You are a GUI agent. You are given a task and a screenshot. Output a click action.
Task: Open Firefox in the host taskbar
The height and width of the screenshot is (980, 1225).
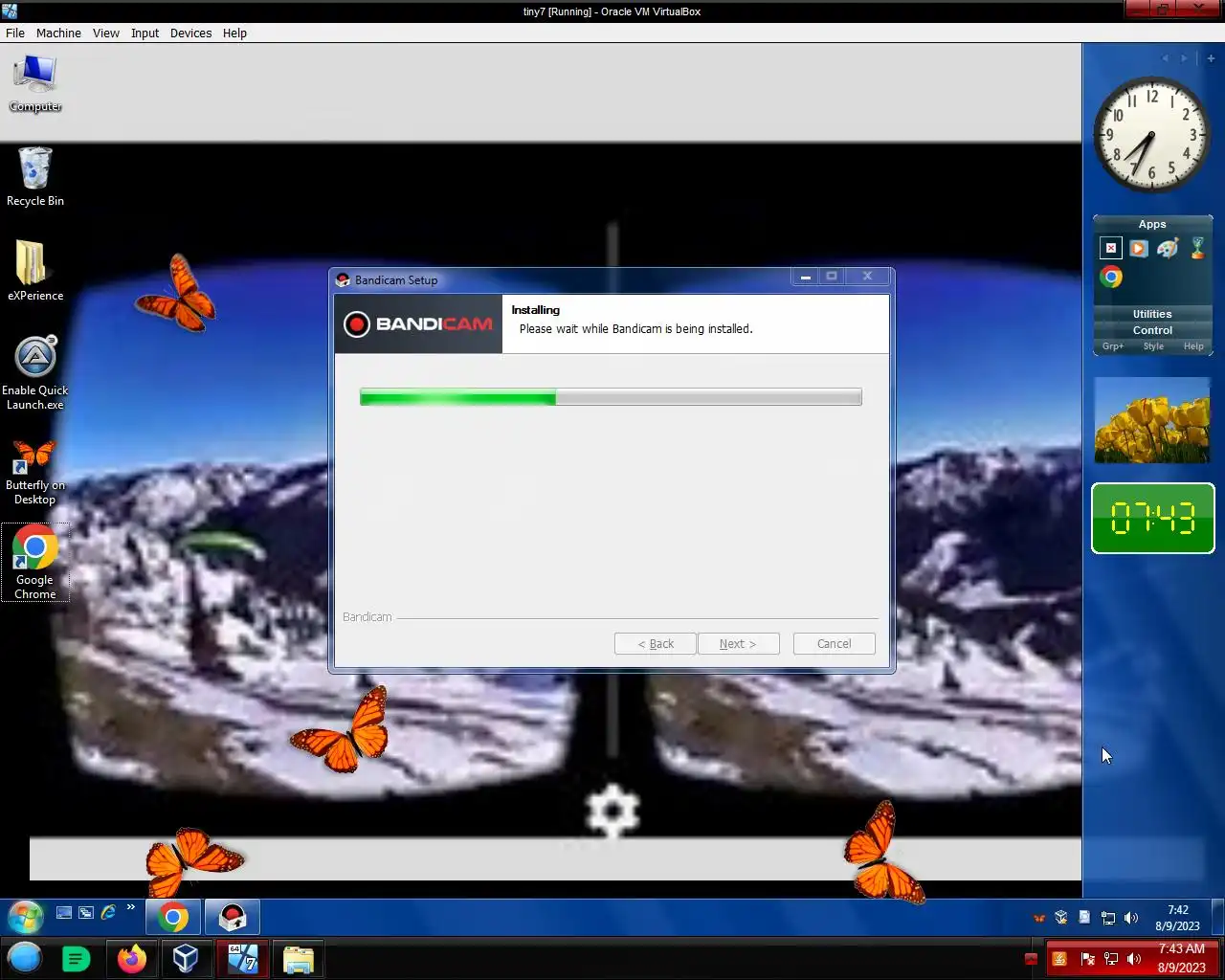(x=131, y=958)
